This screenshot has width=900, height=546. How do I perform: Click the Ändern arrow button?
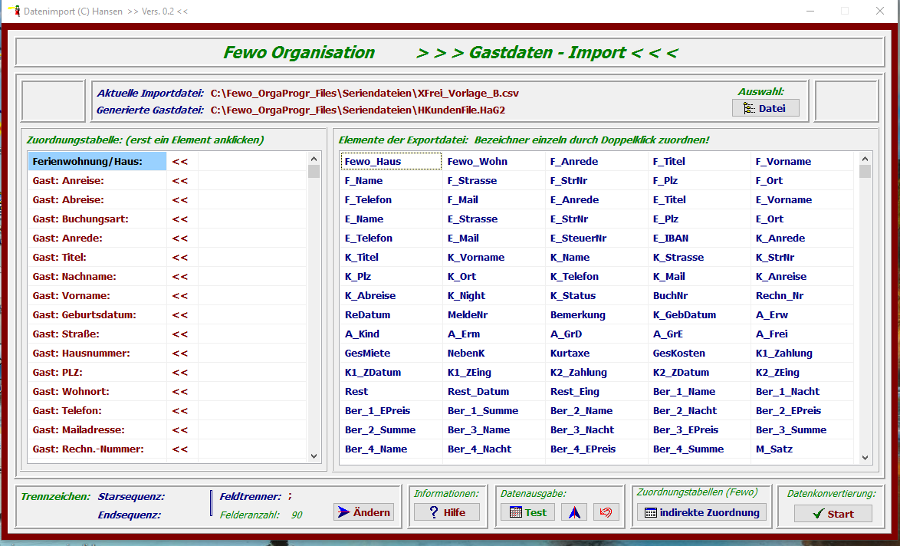click(x=363, y=512)
